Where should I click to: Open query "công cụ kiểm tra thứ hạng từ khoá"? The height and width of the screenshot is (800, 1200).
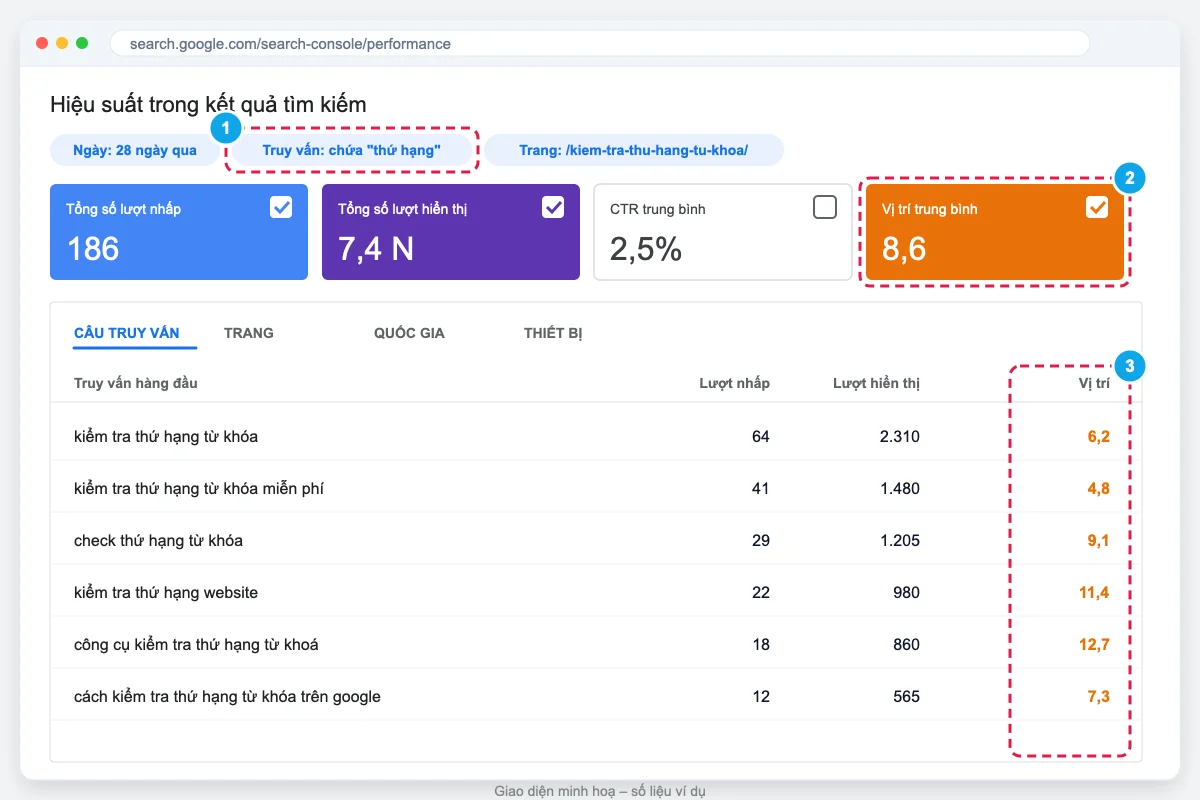(196, 644)
